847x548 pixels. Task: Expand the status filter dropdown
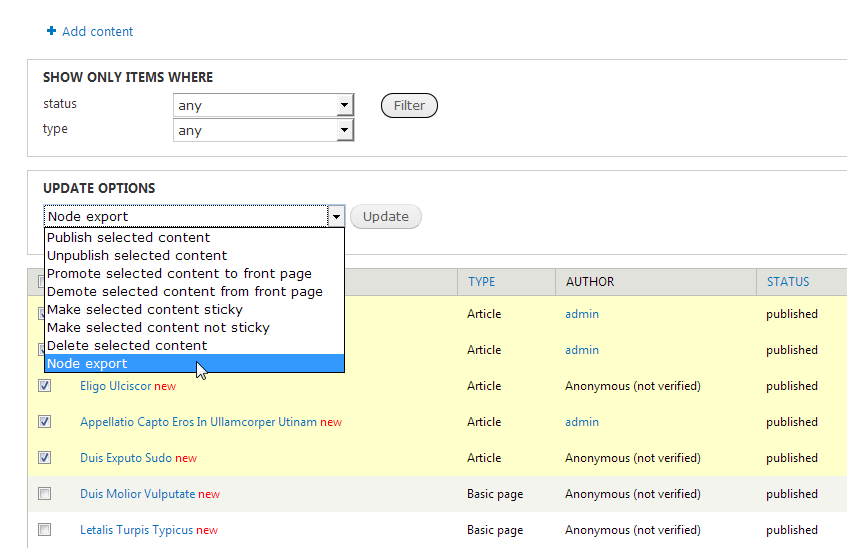344,105
